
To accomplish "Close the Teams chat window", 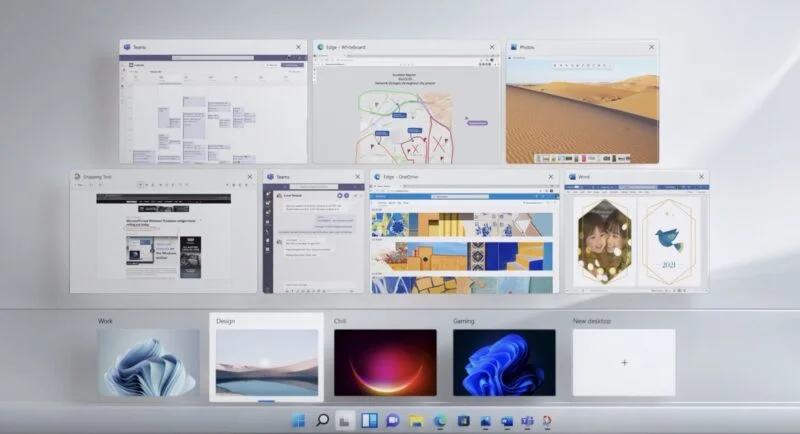I will click(357, 176).
